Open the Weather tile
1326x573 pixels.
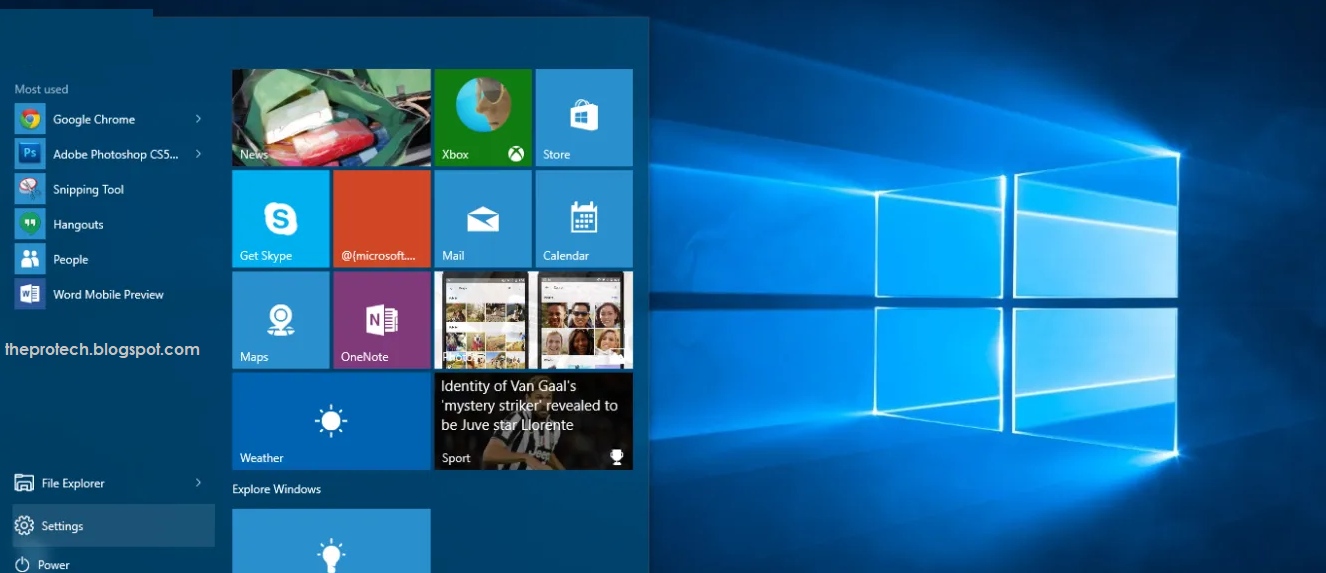[x=331, y=421]
